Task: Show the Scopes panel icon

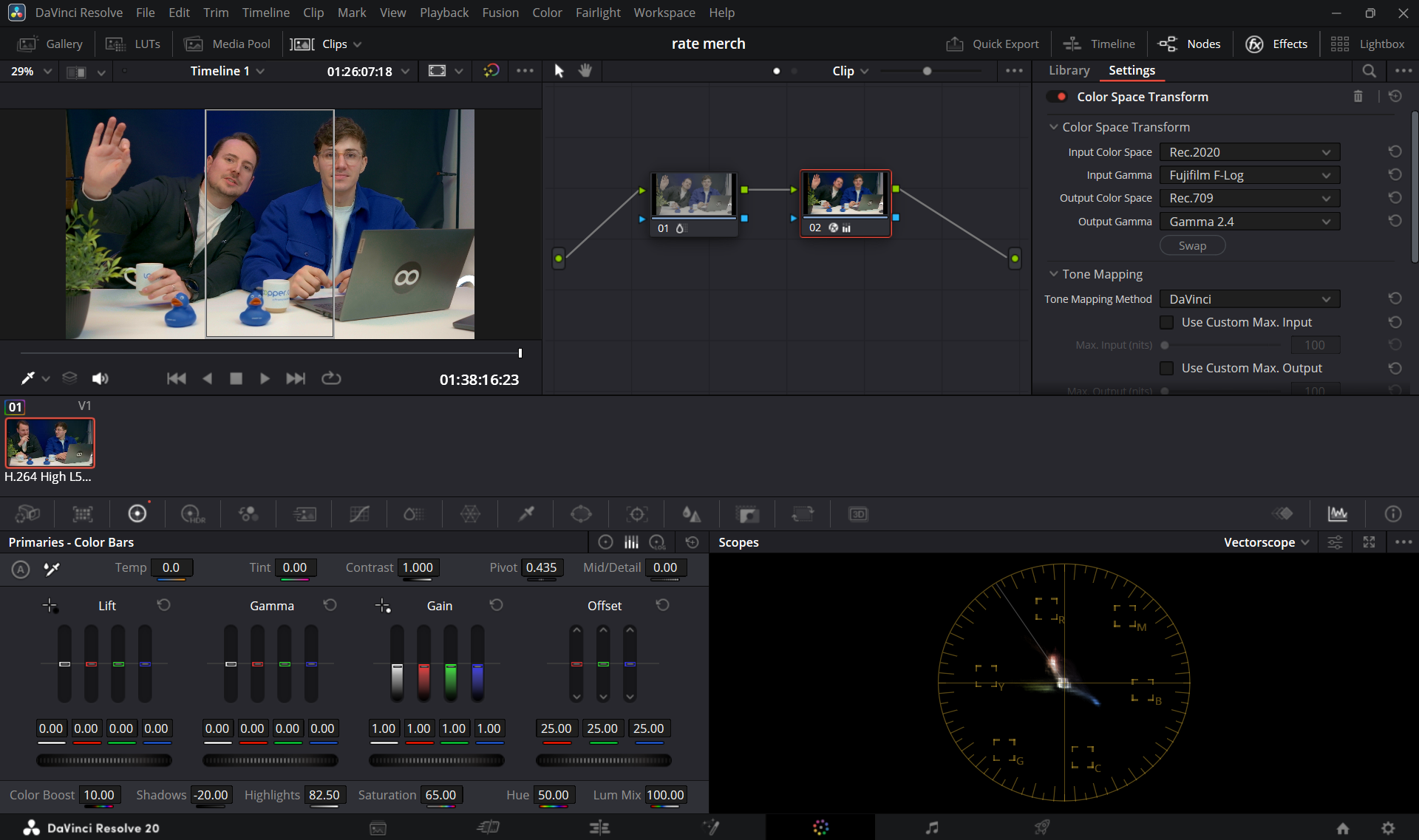Action: [1337, 514]
